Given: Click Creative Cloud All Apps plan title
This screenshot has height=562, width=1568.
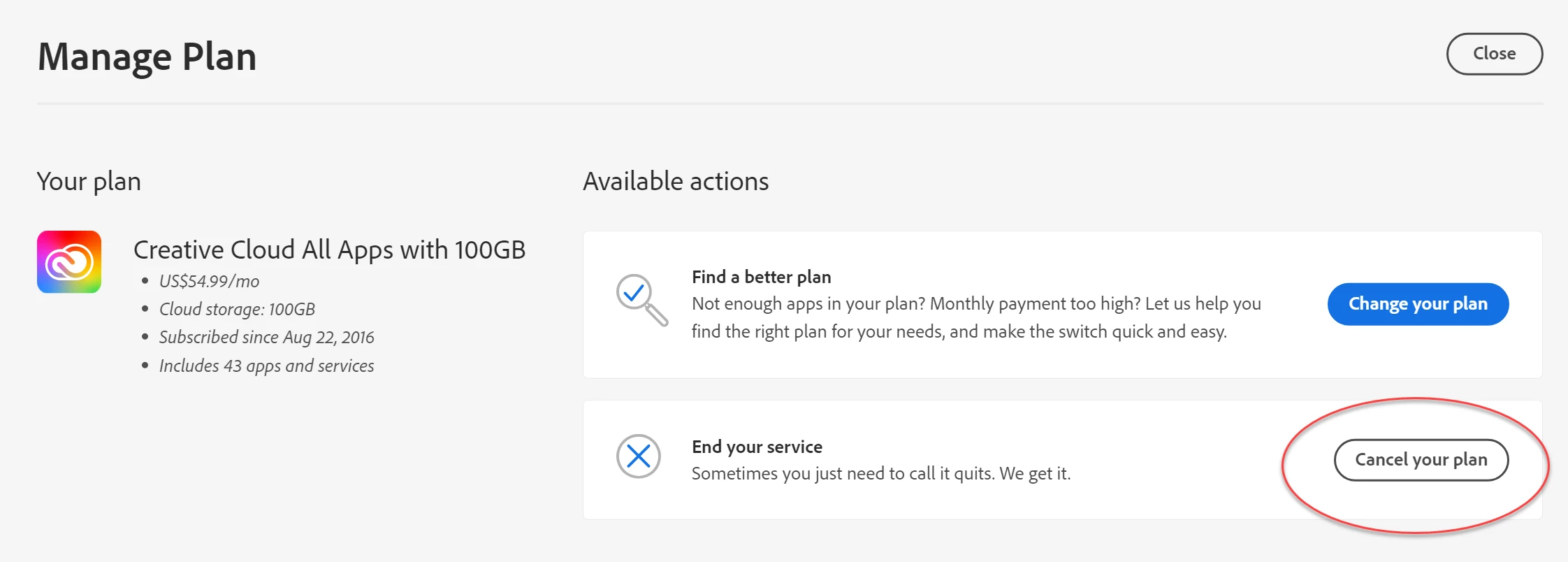Looking at the screenshot, I should 329,250.
